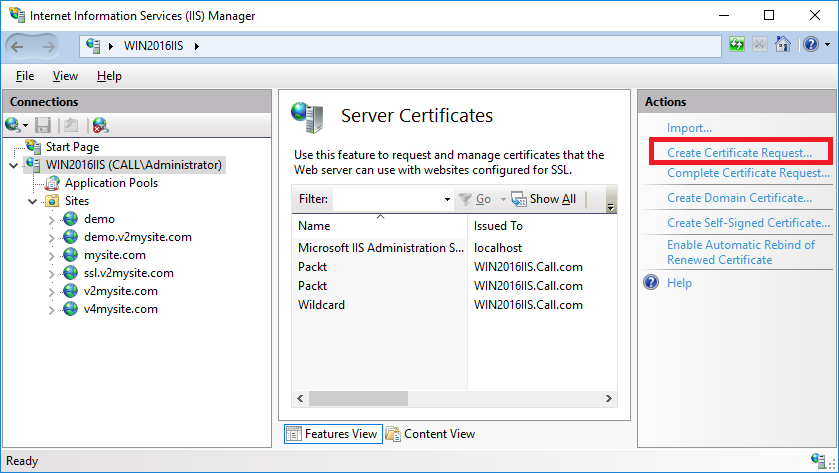Screen dimensions: 839x473
Task: Open dropdown arrow next to Go
Action: (x=503, y=200)
